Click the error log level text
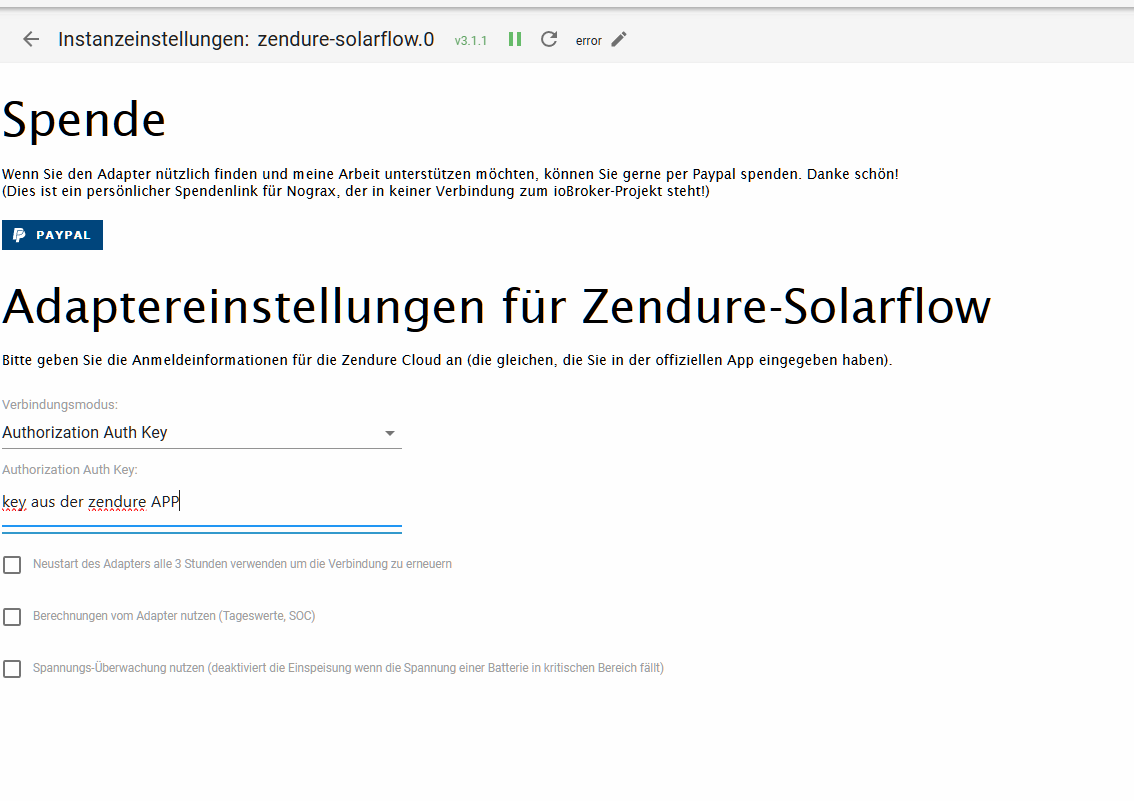 589,41
